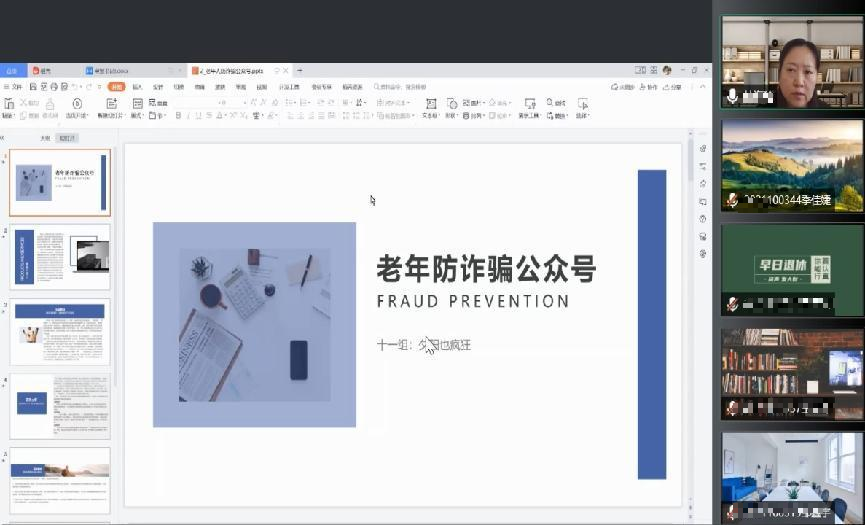Click the Find (查找) icon
The image size is (865, 525).
tap(556, 103)
